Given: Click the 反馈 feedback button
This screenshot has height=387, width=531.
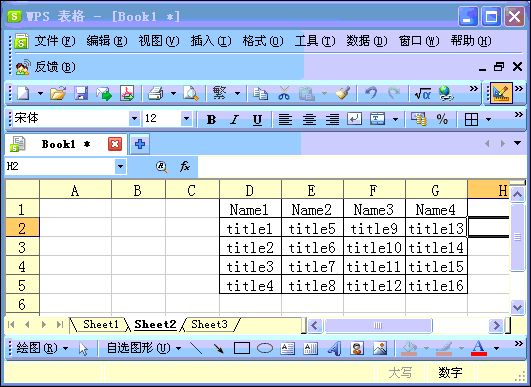Looking at the screenshot, I should [45, 67].
